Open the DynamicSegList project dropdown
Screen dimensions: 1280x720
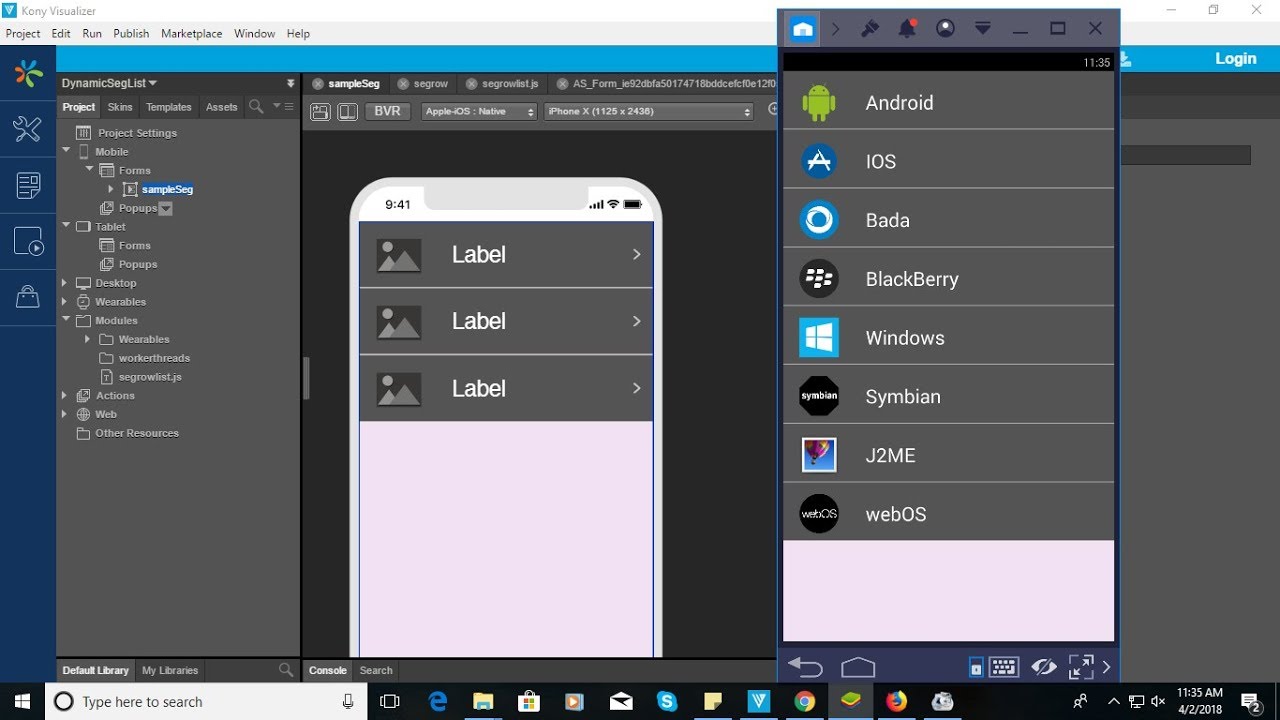[109, 83]
